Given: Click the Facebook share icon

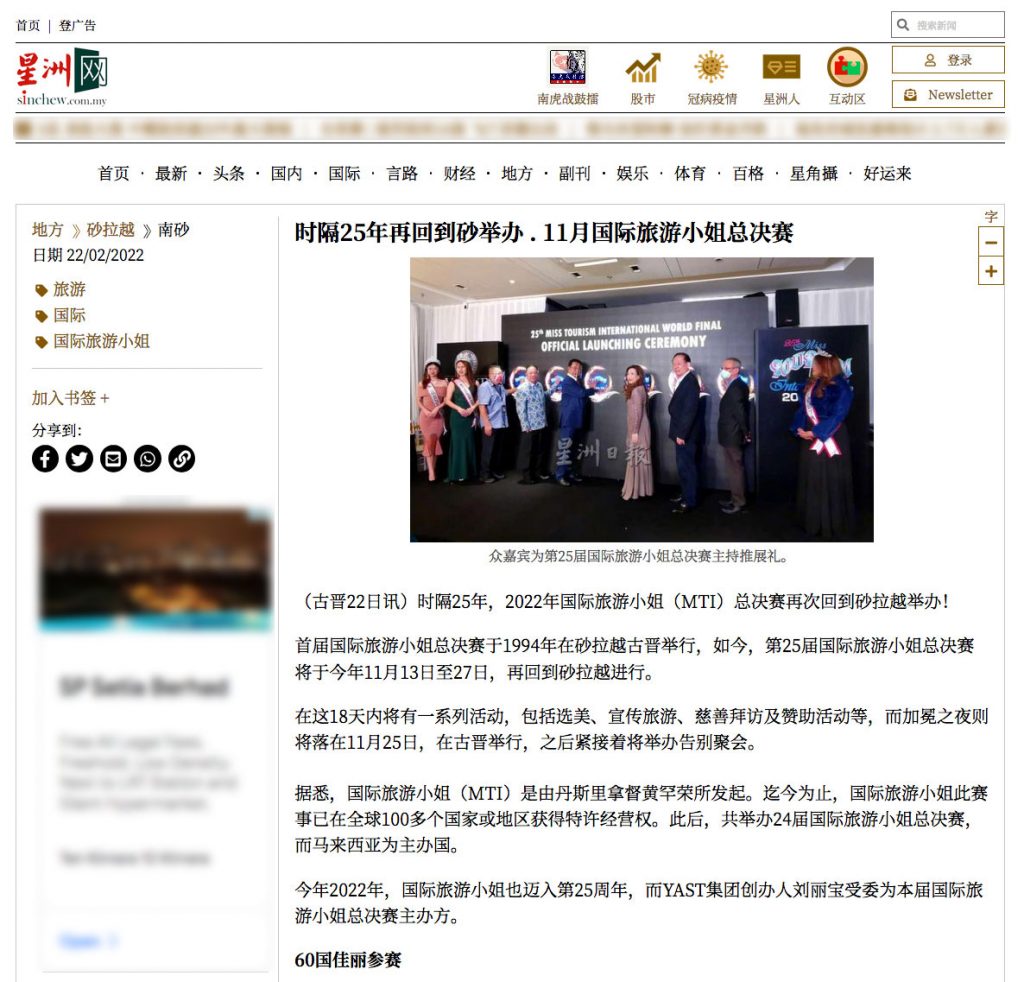Looking at the screenshot, I should coord(45,459).
